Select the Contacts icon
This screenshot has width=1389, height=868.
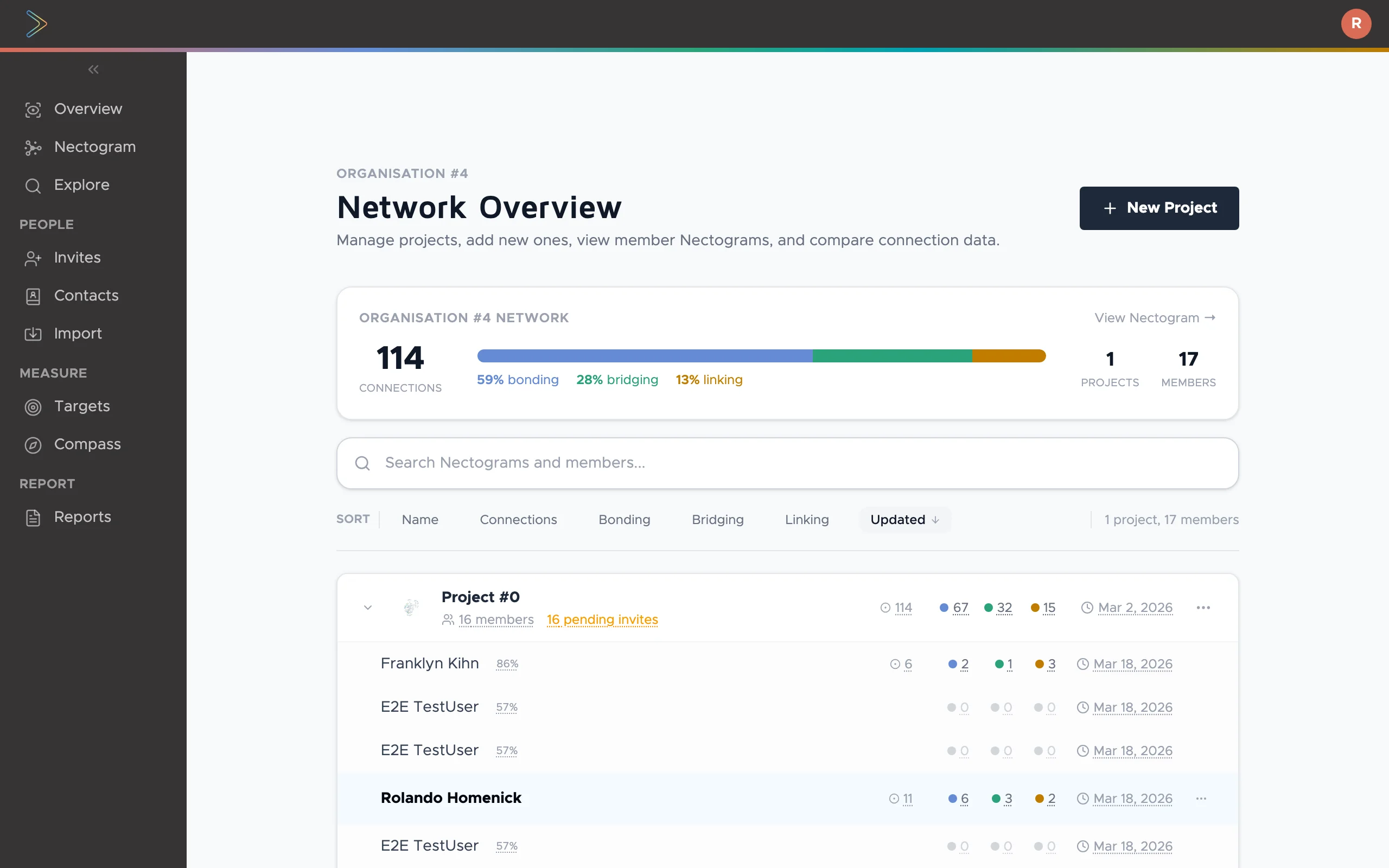tap(33, 296)
